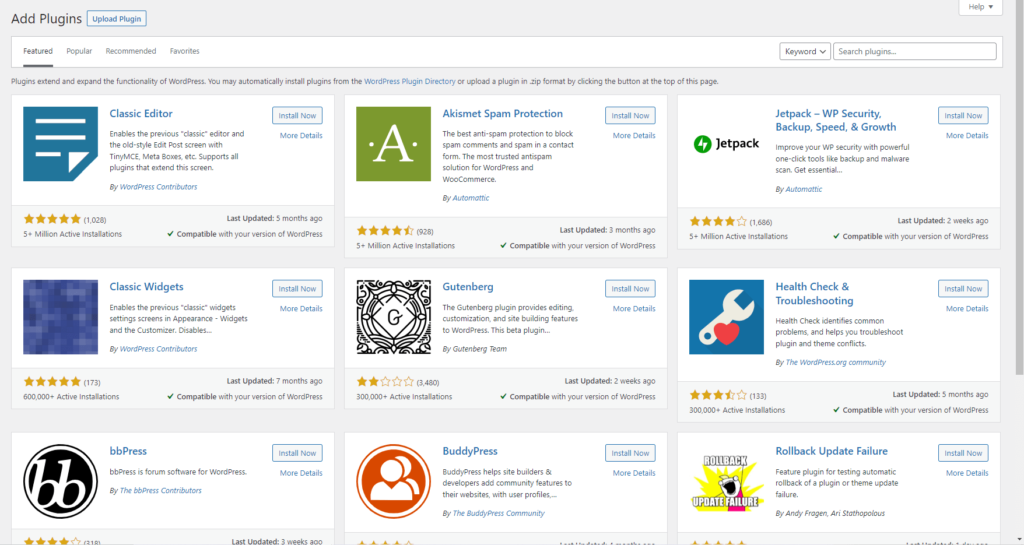1024x545 pixels.
Task: Expand the Help panel at top
Action: click(x=980, y=7)
